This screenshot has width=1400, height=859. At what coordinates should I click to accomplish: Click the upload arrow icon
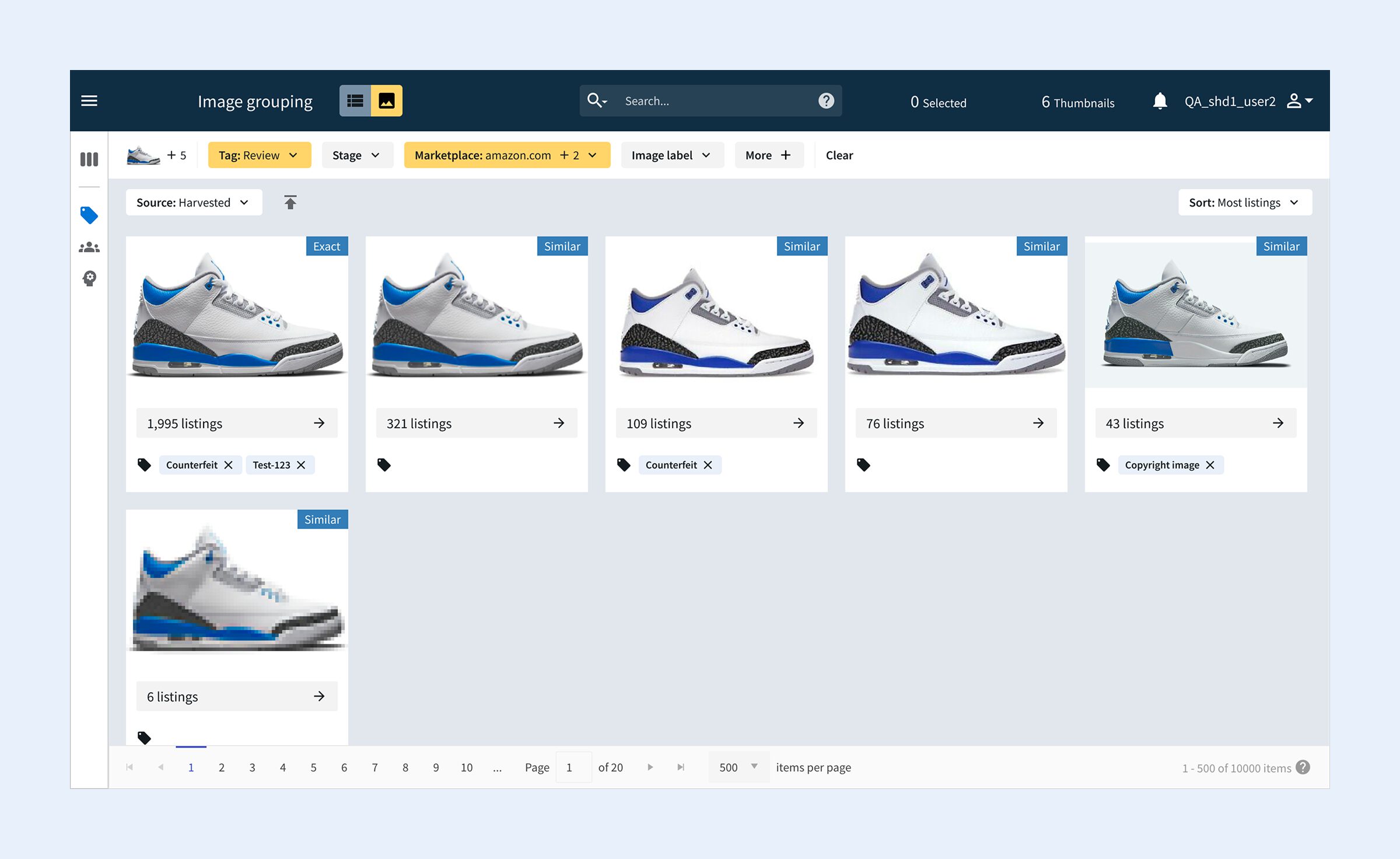290,202
